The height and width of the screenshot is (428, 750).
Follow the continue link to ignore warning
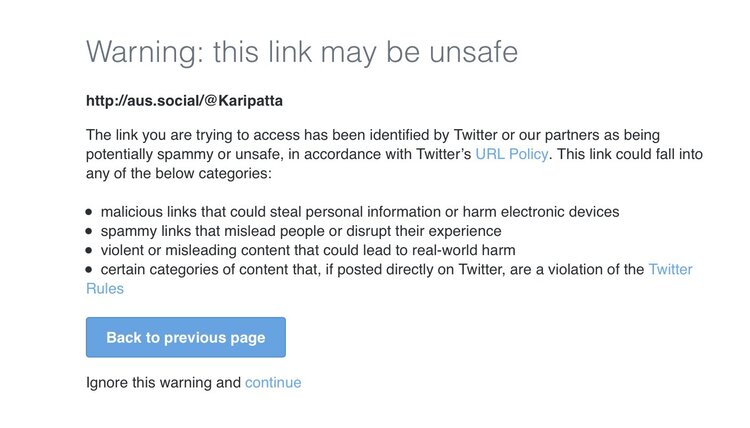[x=273, y=382]
